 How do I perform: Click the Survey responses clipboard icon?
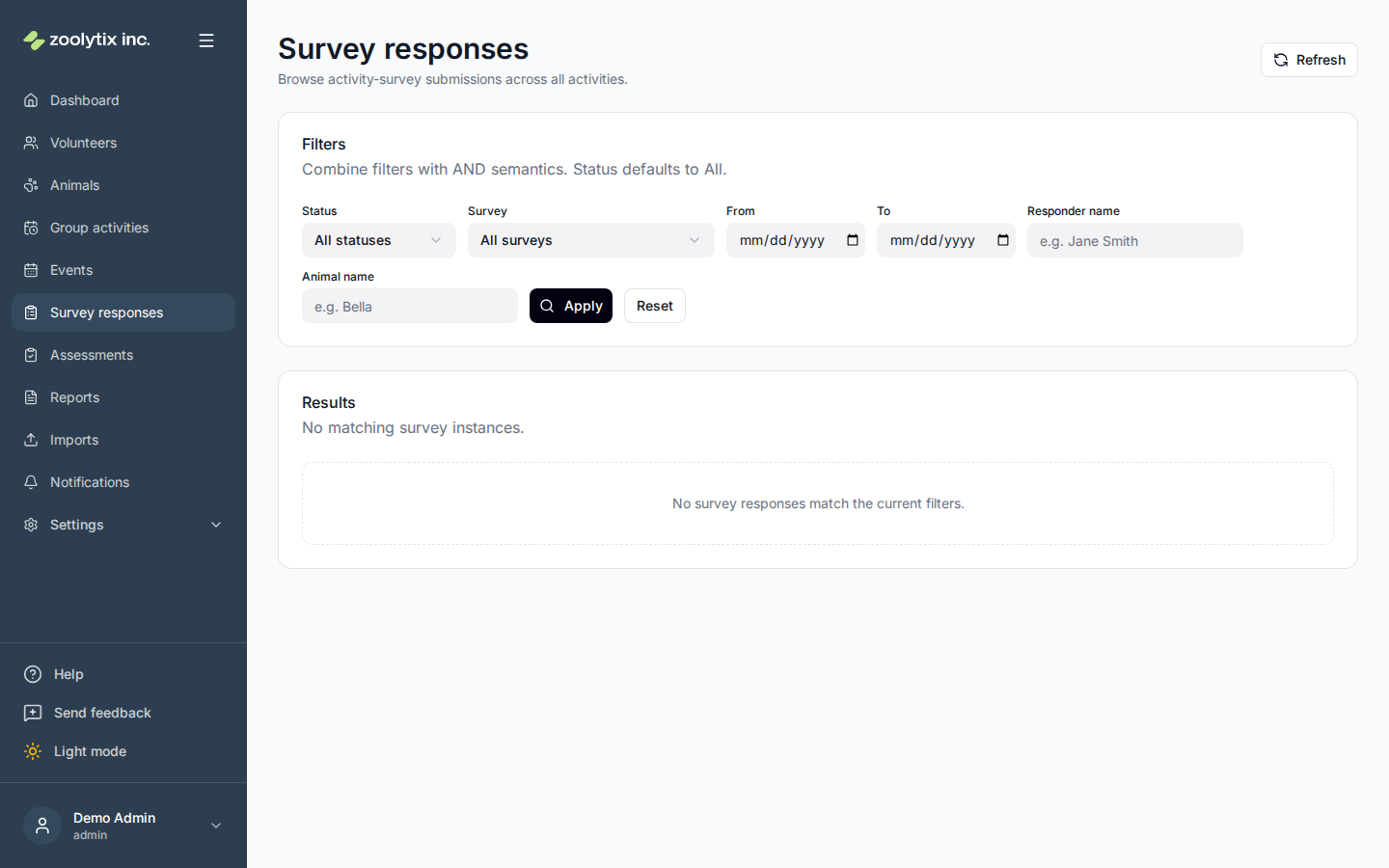click(x=31, y=312)
